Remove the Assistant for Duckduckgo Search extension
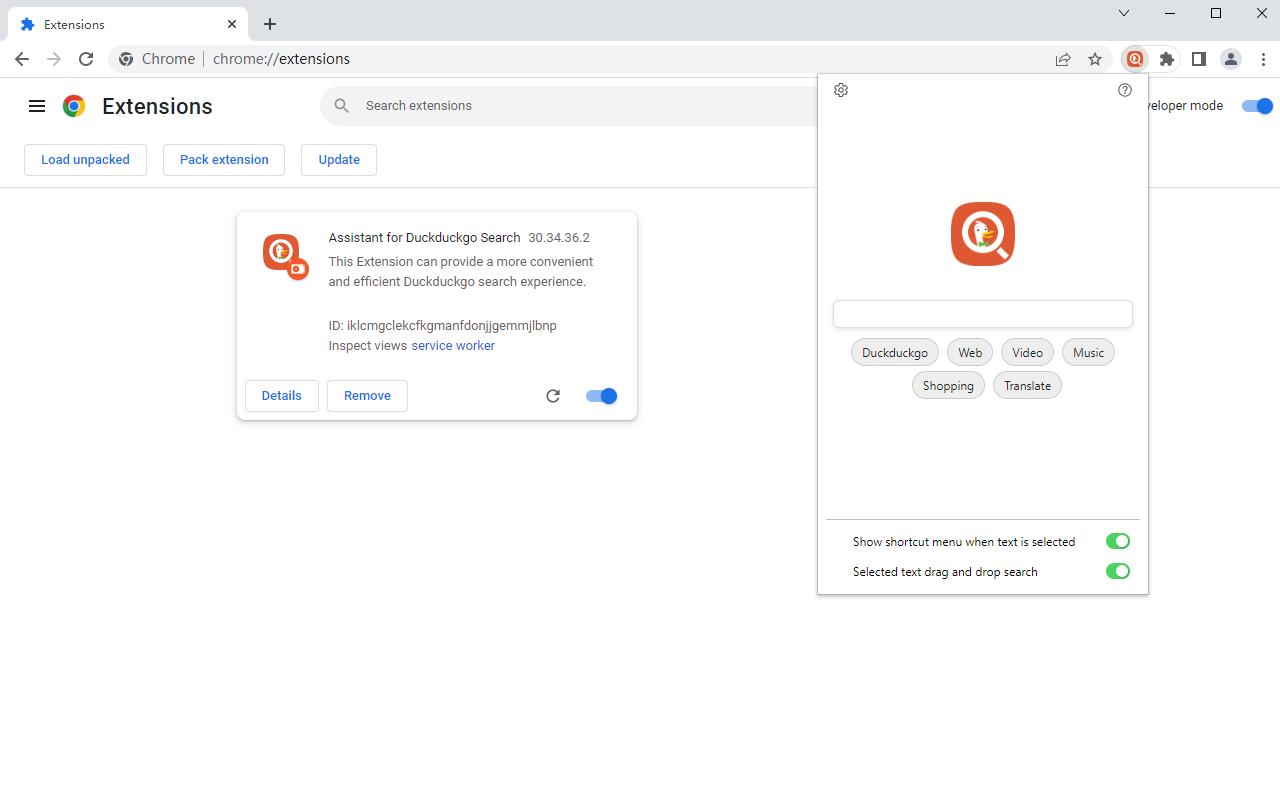 (x=367, y=396)
